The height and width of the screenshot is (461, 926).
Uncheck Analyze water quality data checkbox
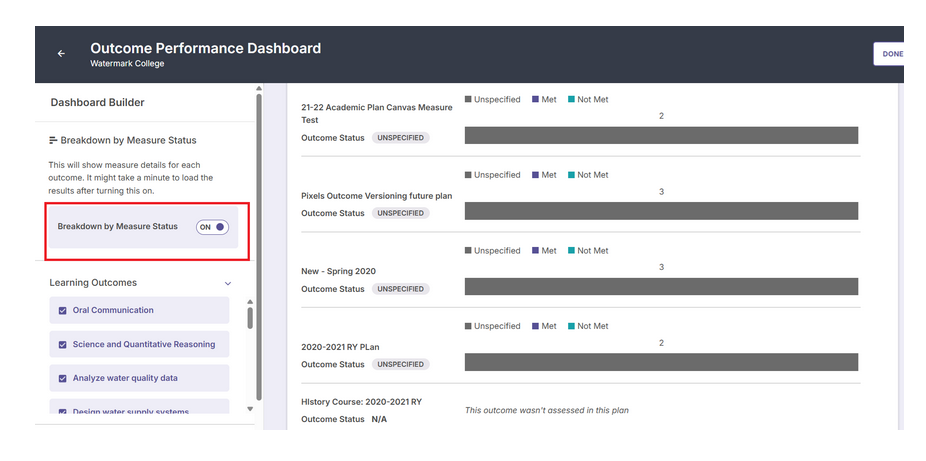click(x=63, y=378)
